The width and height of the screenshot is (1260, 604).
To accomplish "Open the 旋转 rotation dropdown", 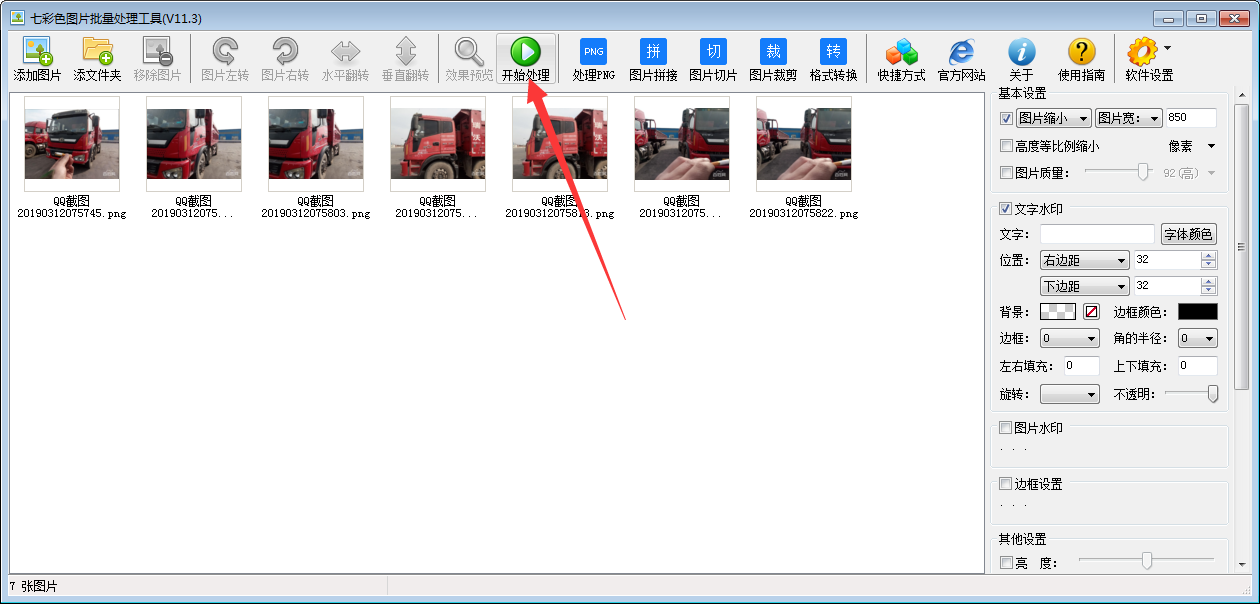I will pos(1070,394).
